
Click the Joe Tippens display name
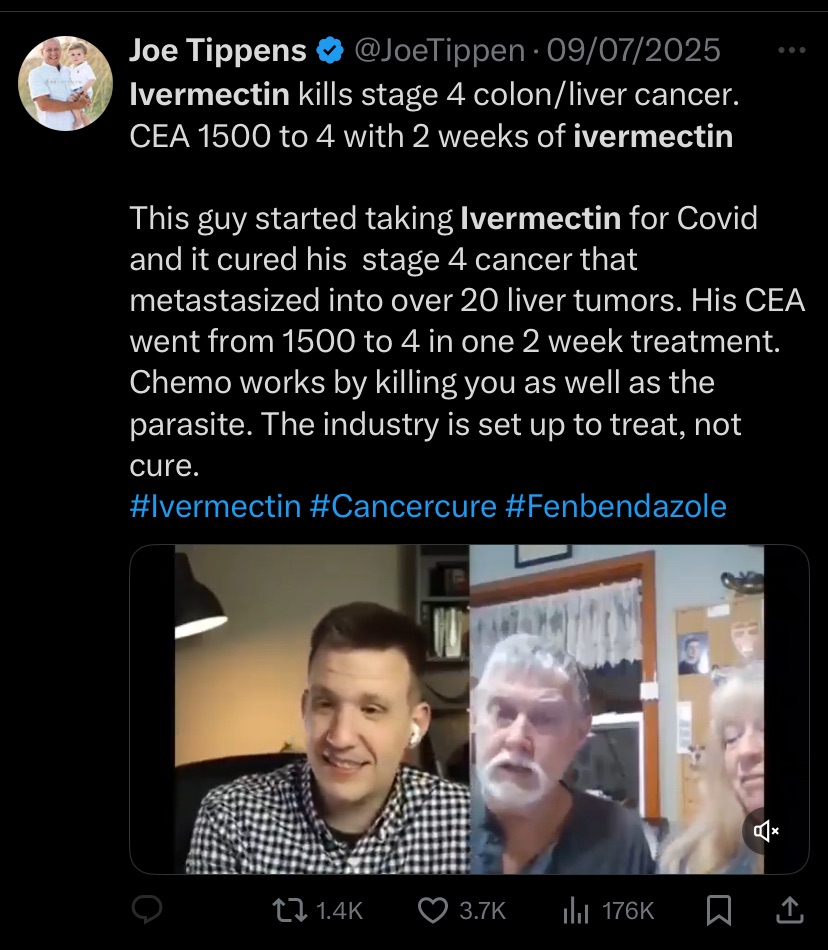[218, 50]
